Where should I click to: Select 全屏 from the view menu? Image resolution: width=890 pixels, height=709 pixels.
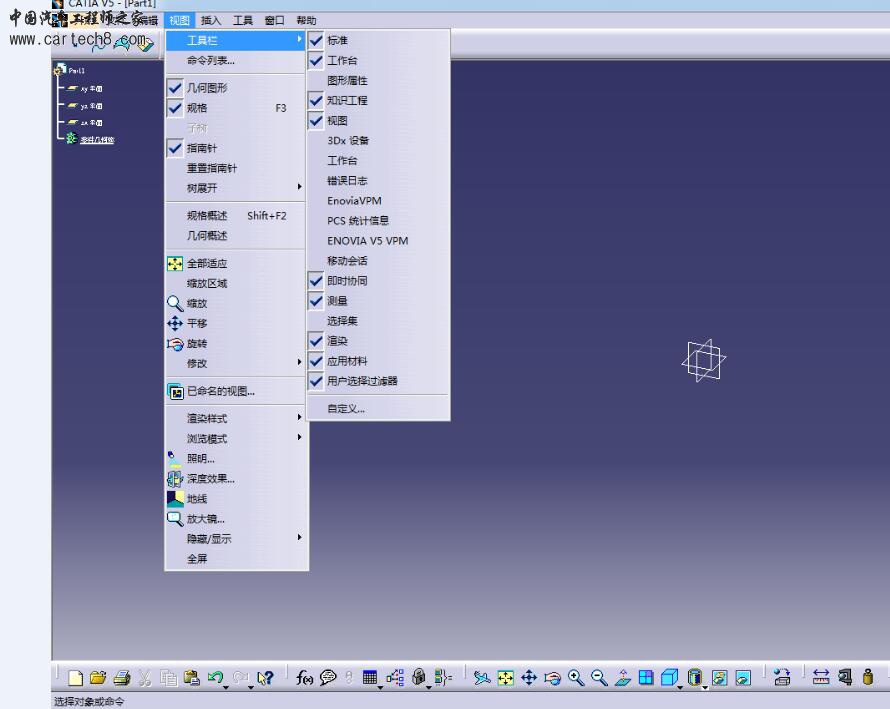click(197, 559)
